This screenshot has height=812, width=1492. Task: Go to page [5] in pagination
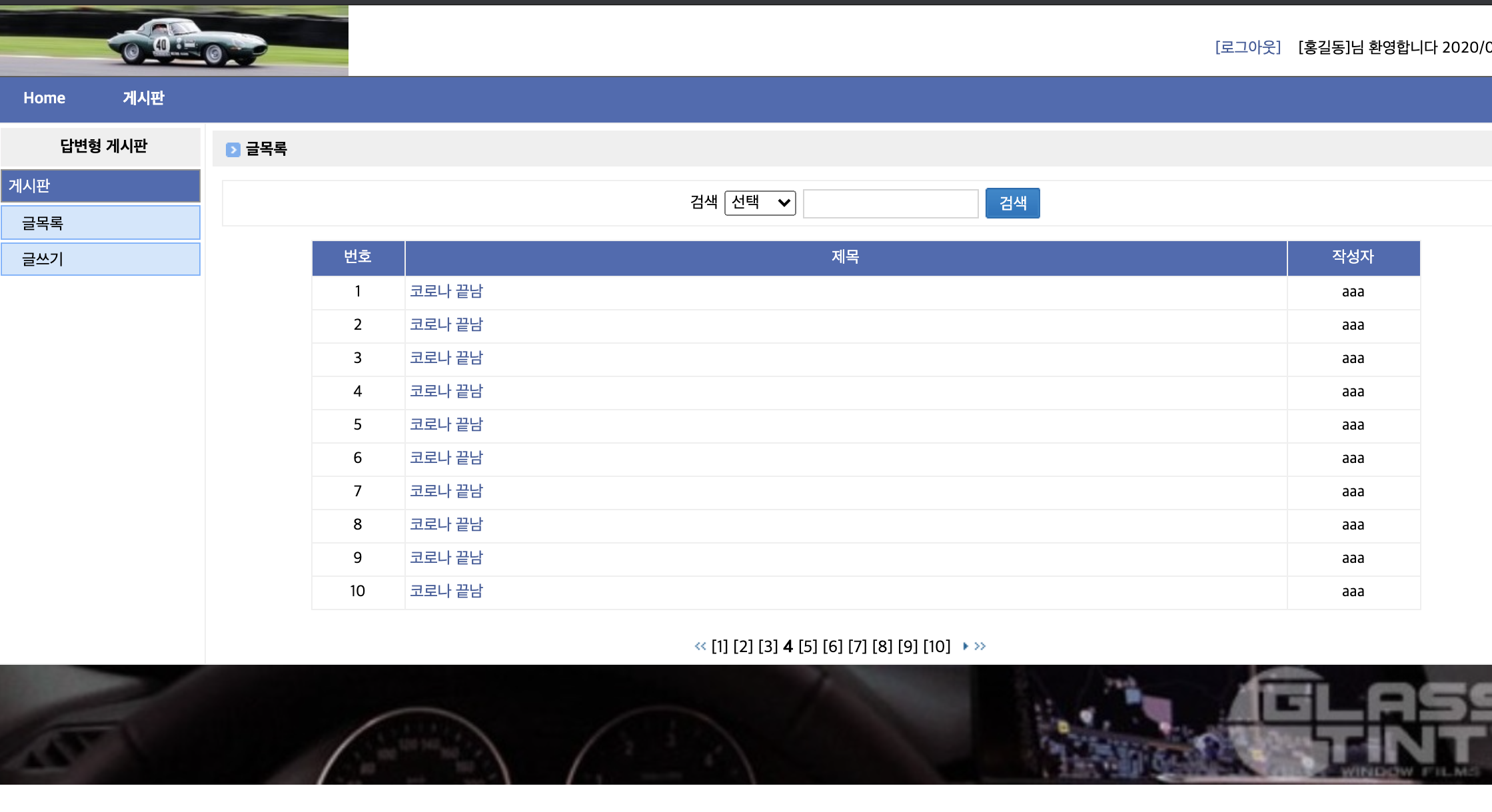click(808, 646)
